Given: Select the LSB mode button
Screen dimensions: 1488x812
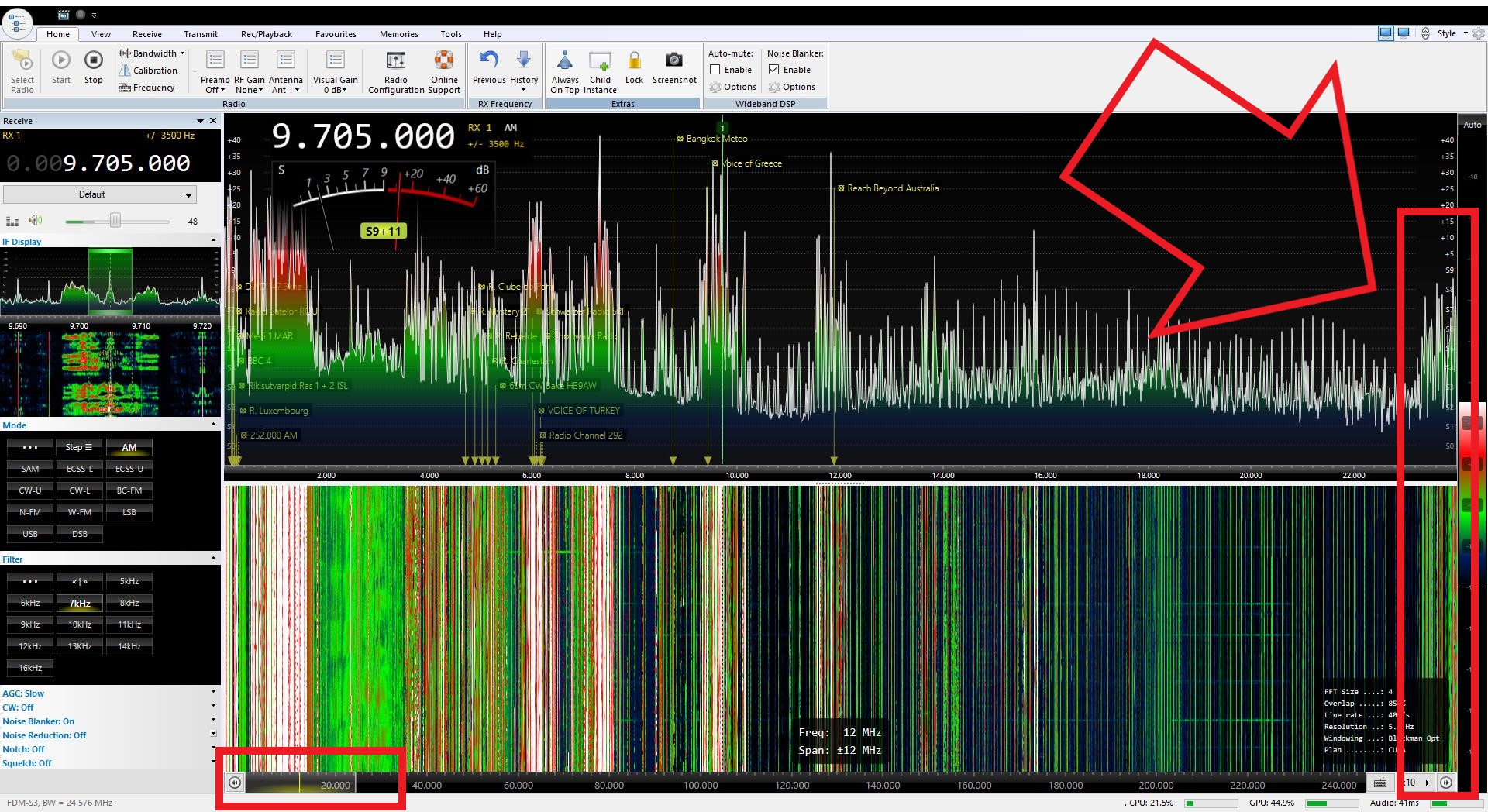Looking at the screenshot, I should 129,512.
